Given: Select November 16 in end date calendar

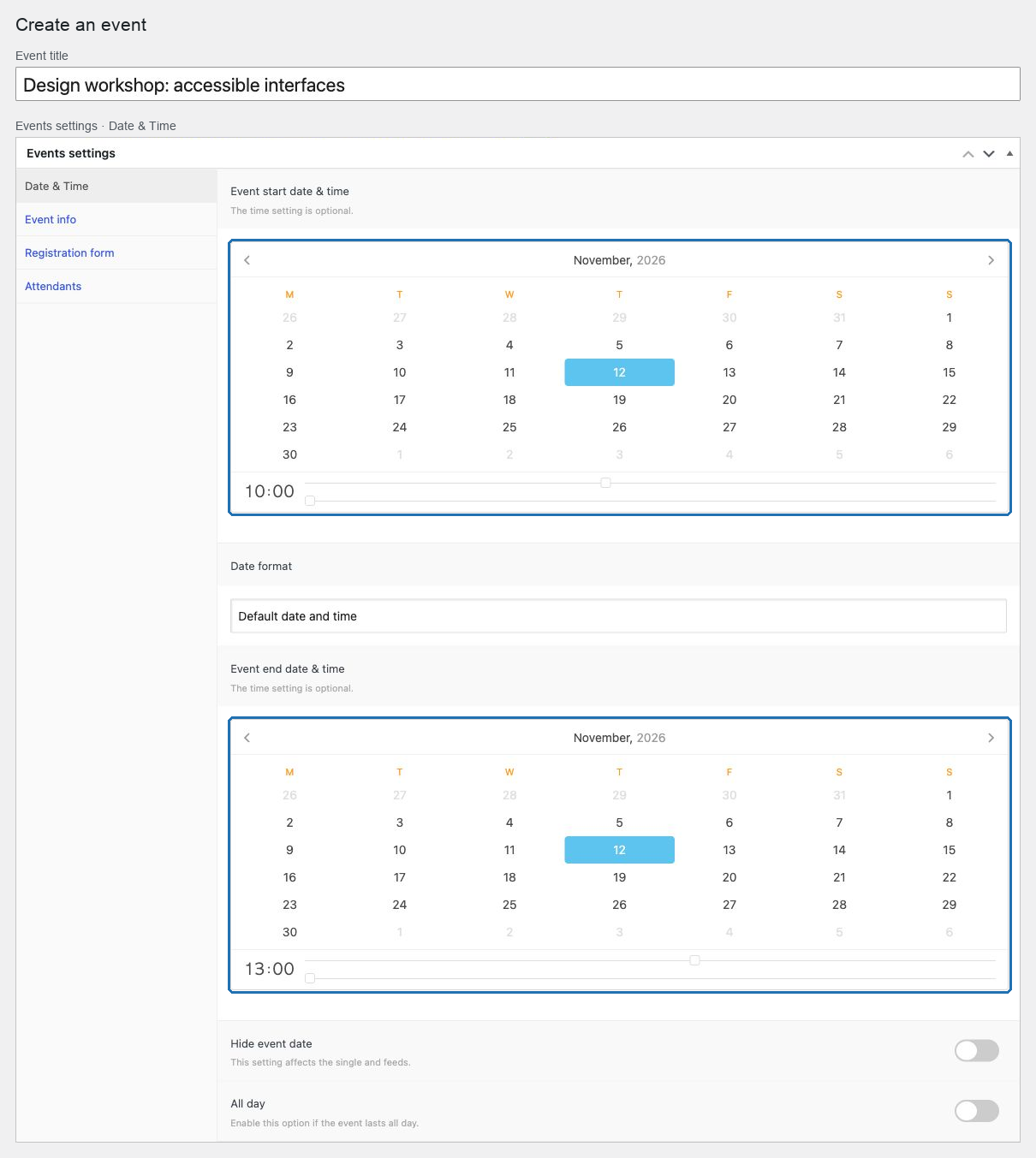Looking at the screenshot, I should (289, 877).
